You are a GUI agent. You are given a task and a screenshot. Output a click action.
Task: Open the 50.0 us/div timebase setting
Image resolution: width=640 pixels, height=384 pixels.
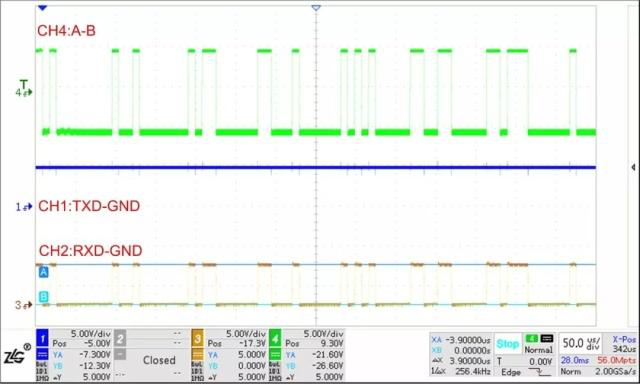tap(579, 343)
